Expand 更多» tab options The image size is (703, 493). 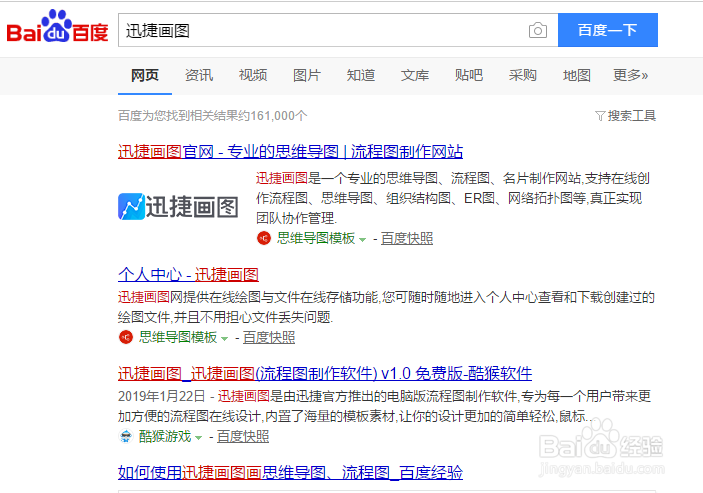pyautogui.click(x=630, y=75)
